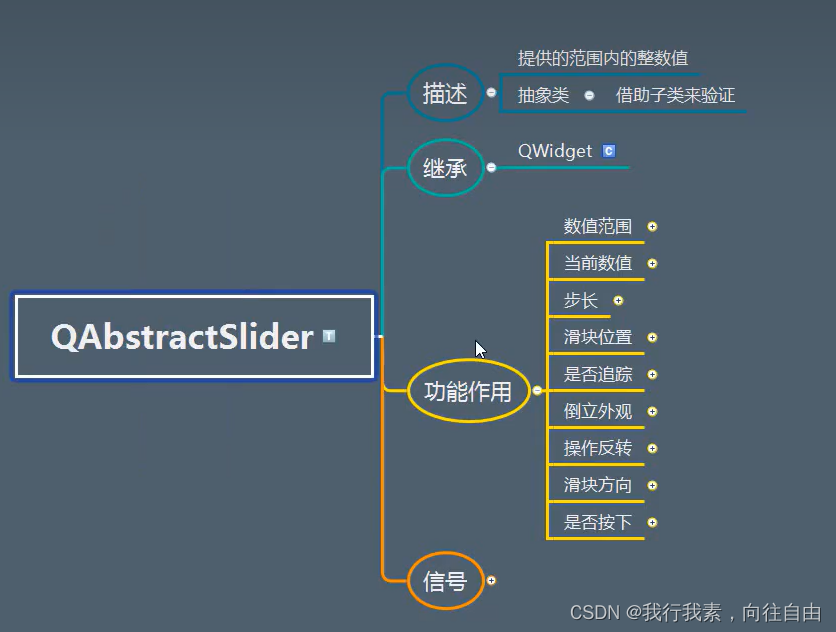Select the QAbstractSlider root node
The width and height of the screenshot is (836, 632).
coord(180,337)
